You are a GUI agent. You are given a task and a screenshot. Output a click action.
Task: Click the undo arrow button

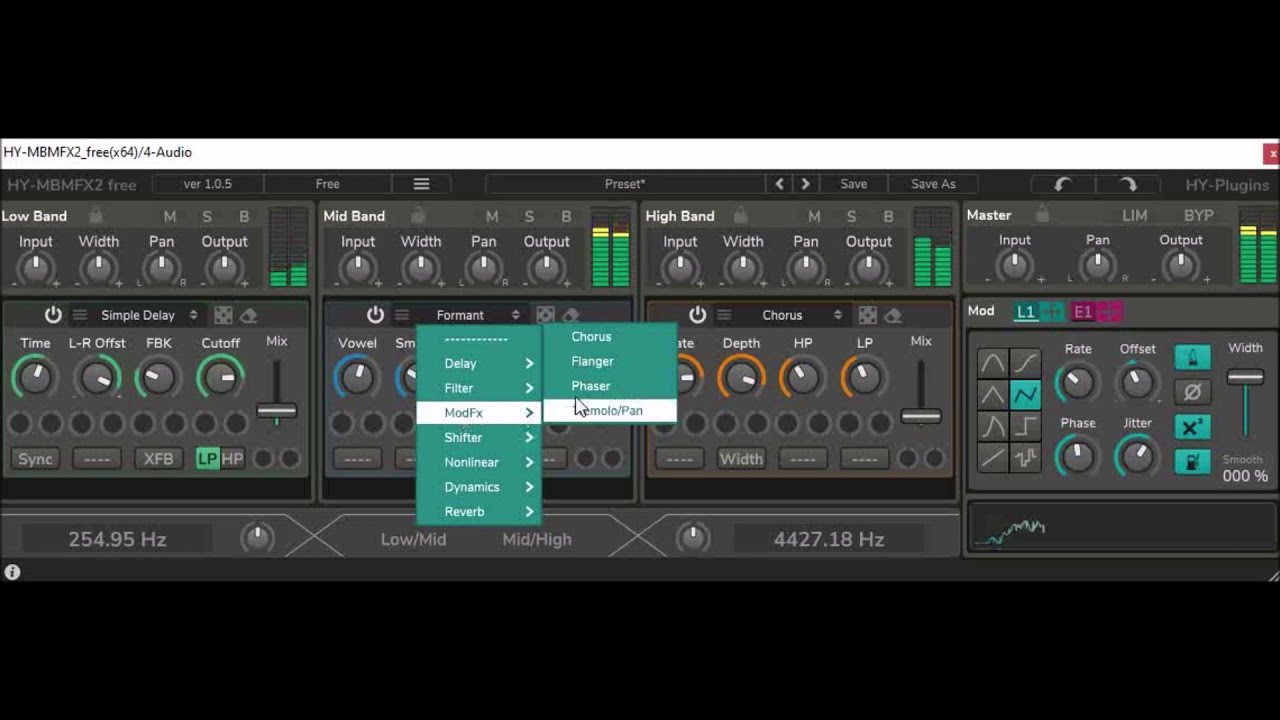tap(1062, 184)
